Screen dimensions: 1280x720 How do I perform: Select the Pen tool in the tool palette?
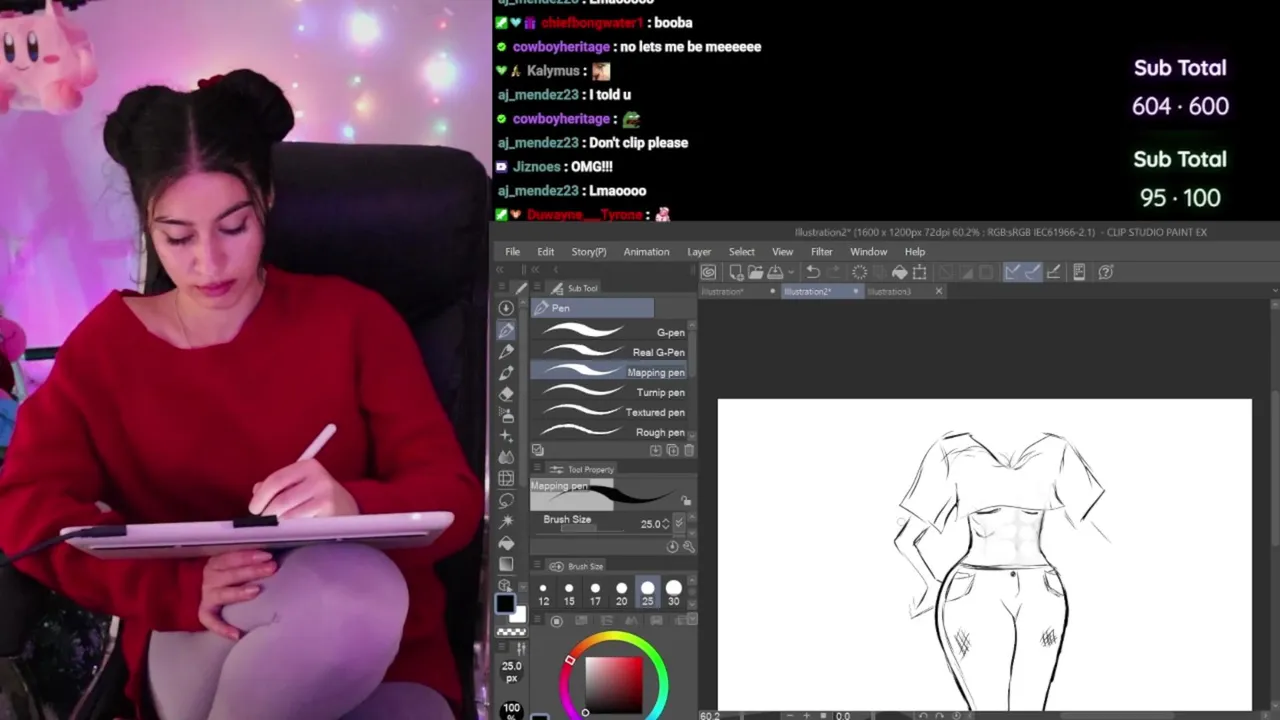[506, 330]
